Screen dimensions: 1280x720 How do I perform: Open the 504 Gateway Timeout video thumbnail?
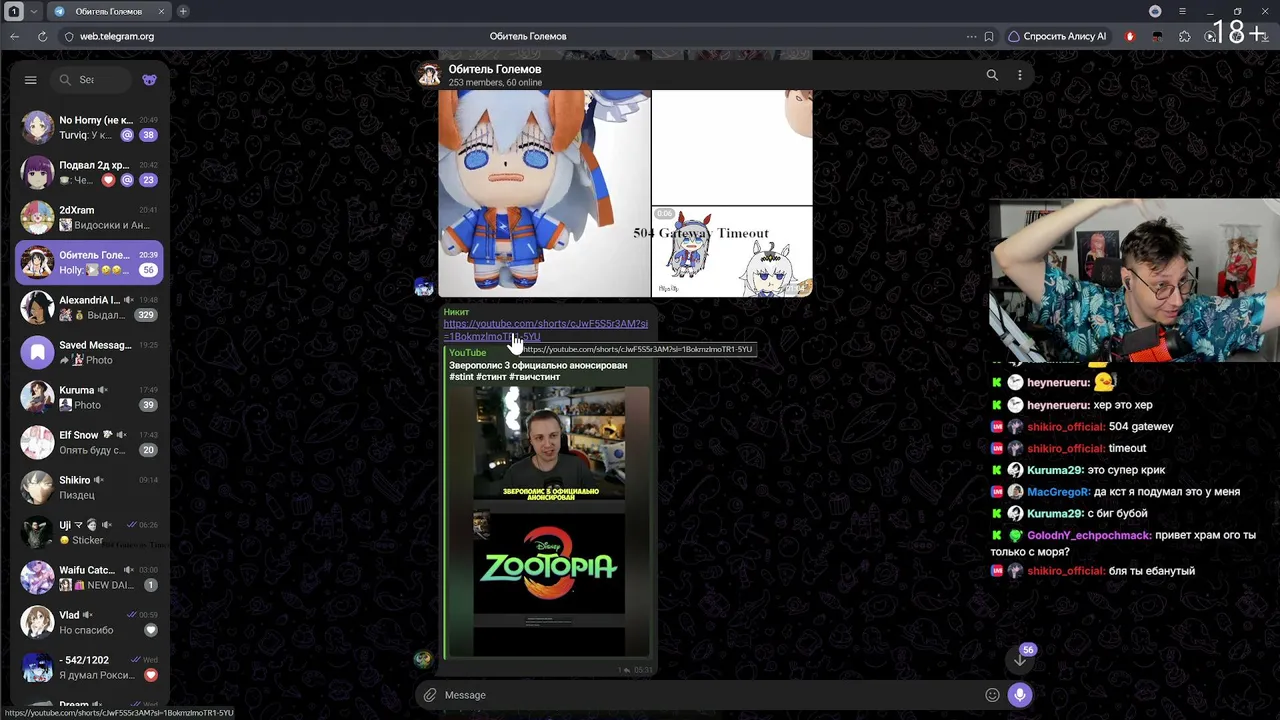[x=732, y=252]
